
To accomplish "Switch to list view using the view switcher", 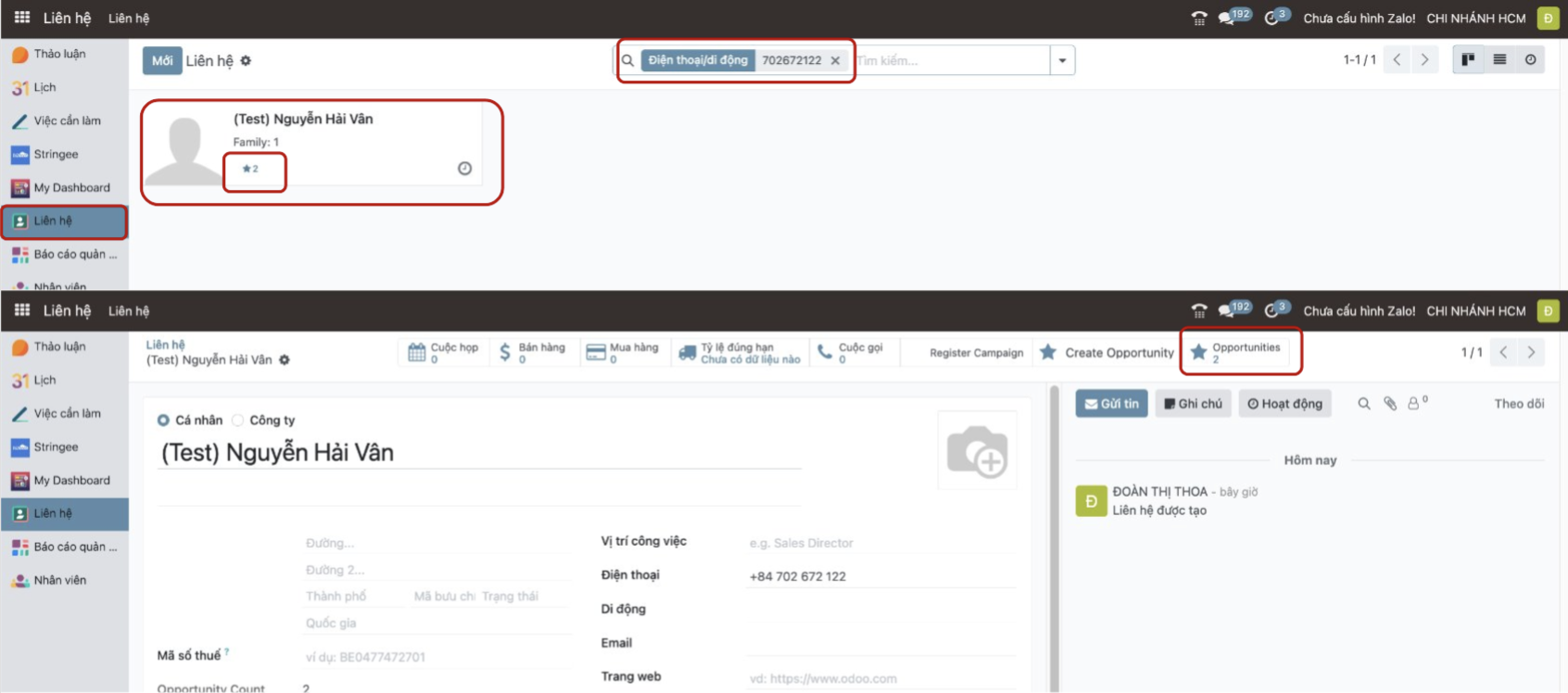I will (x=1499, y=59).
